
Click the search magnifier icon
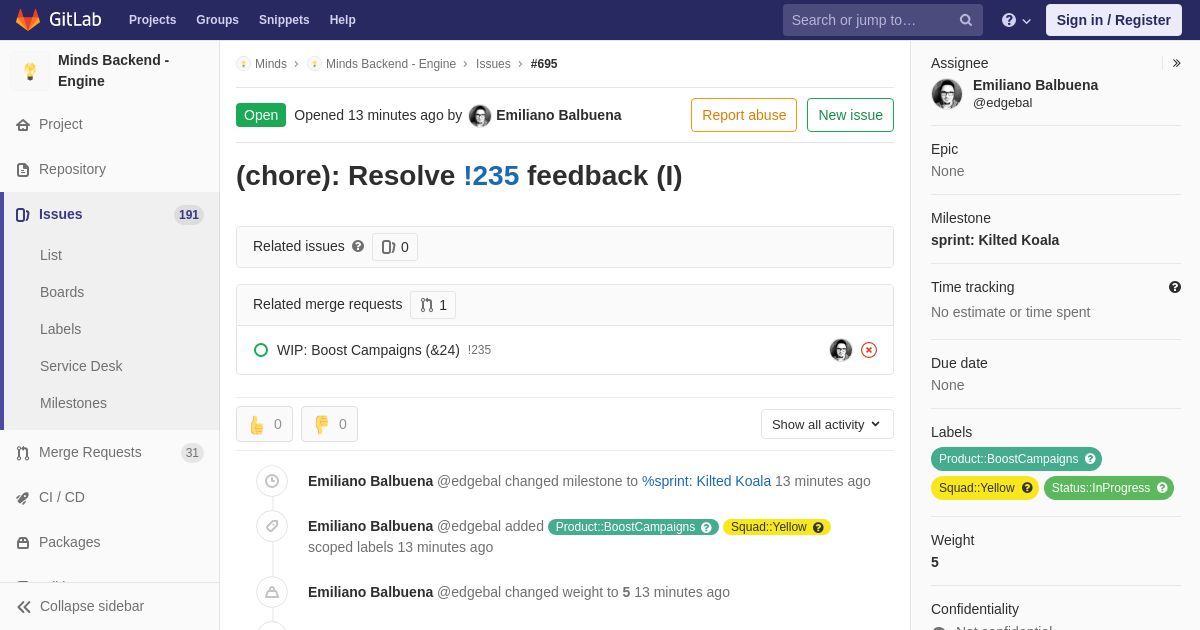(x=965, y=20)
